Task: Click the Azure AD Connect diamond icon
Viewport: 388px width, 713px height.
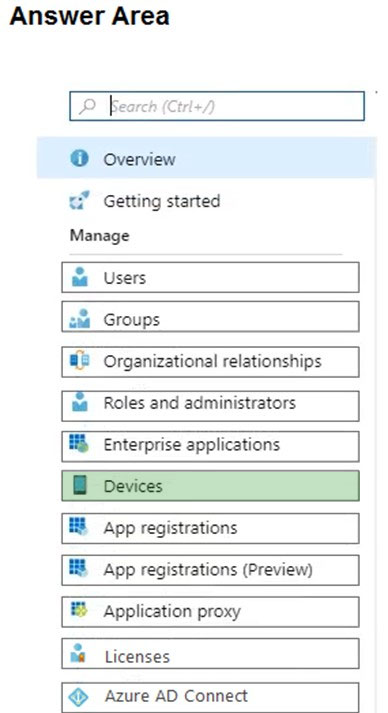Action: point(79,697)
